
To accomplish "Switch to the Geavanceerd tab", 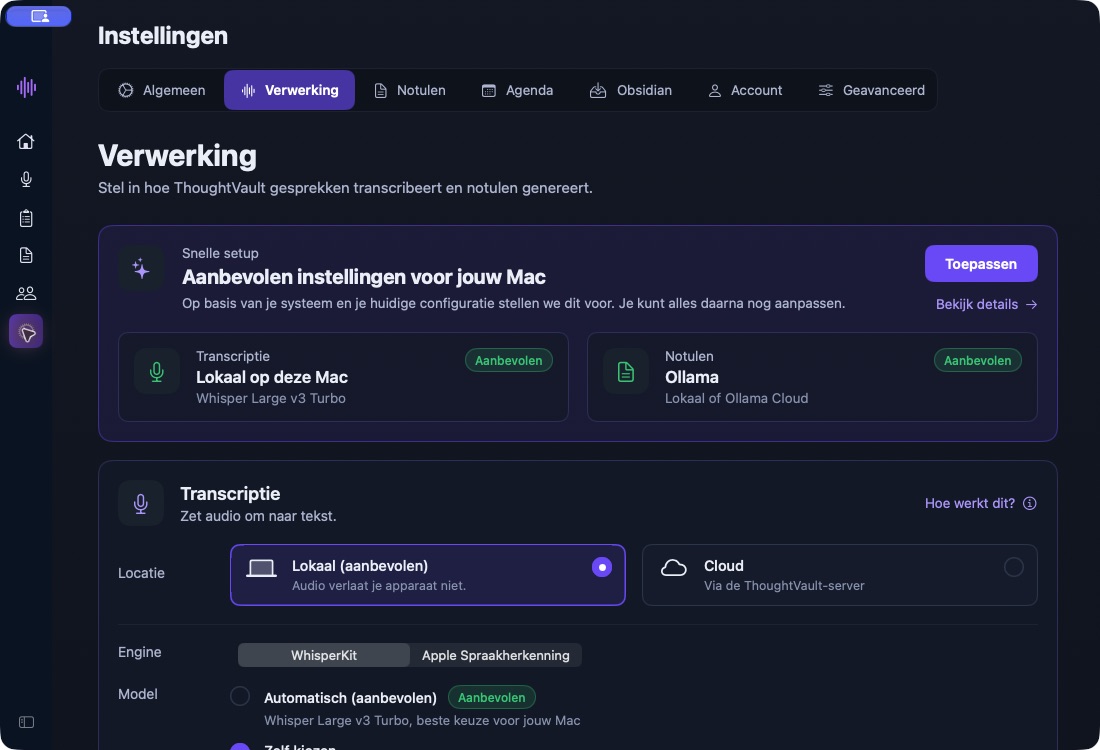I will coord(871,90).
